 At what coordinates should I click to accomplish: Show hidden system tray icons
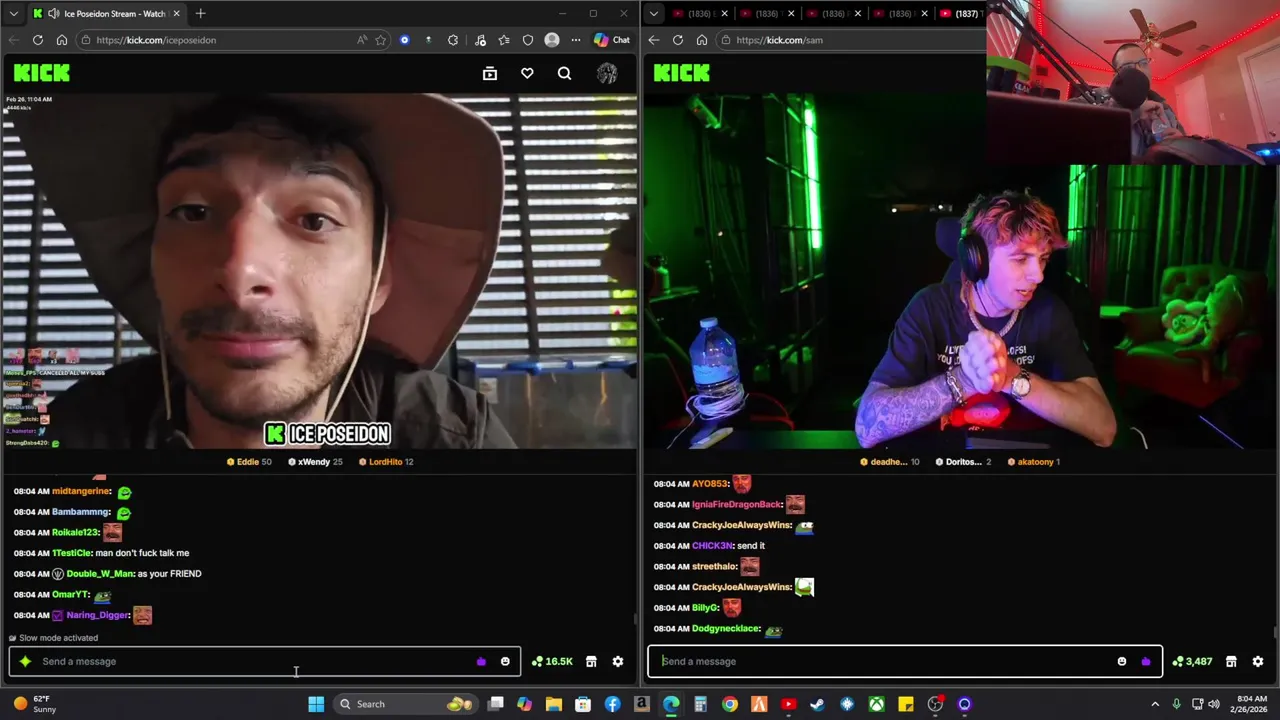point(1155,704)
